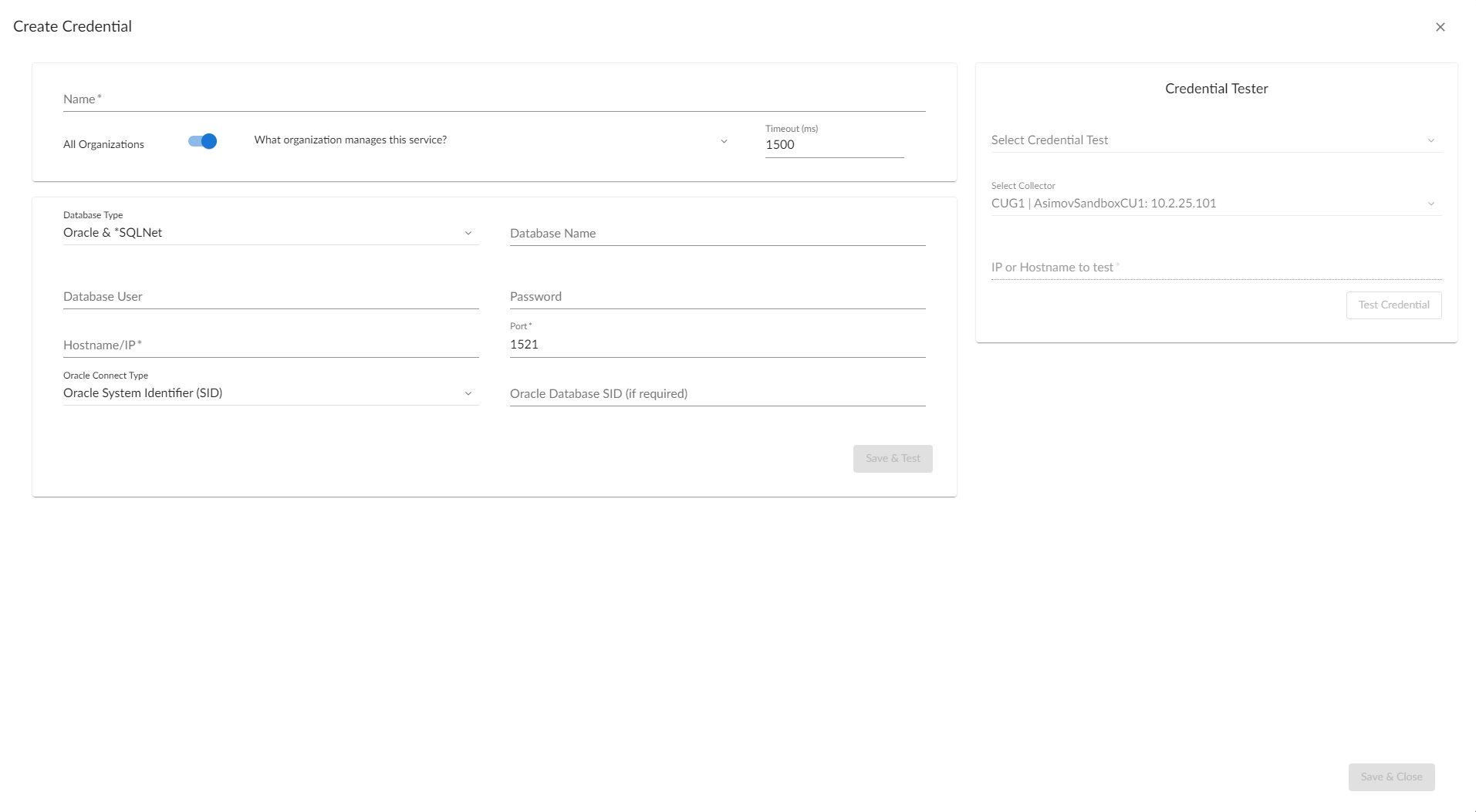The image size is (1476, 812).
Task: Click the Credential Tester heading
Action: coord(1216,89)
